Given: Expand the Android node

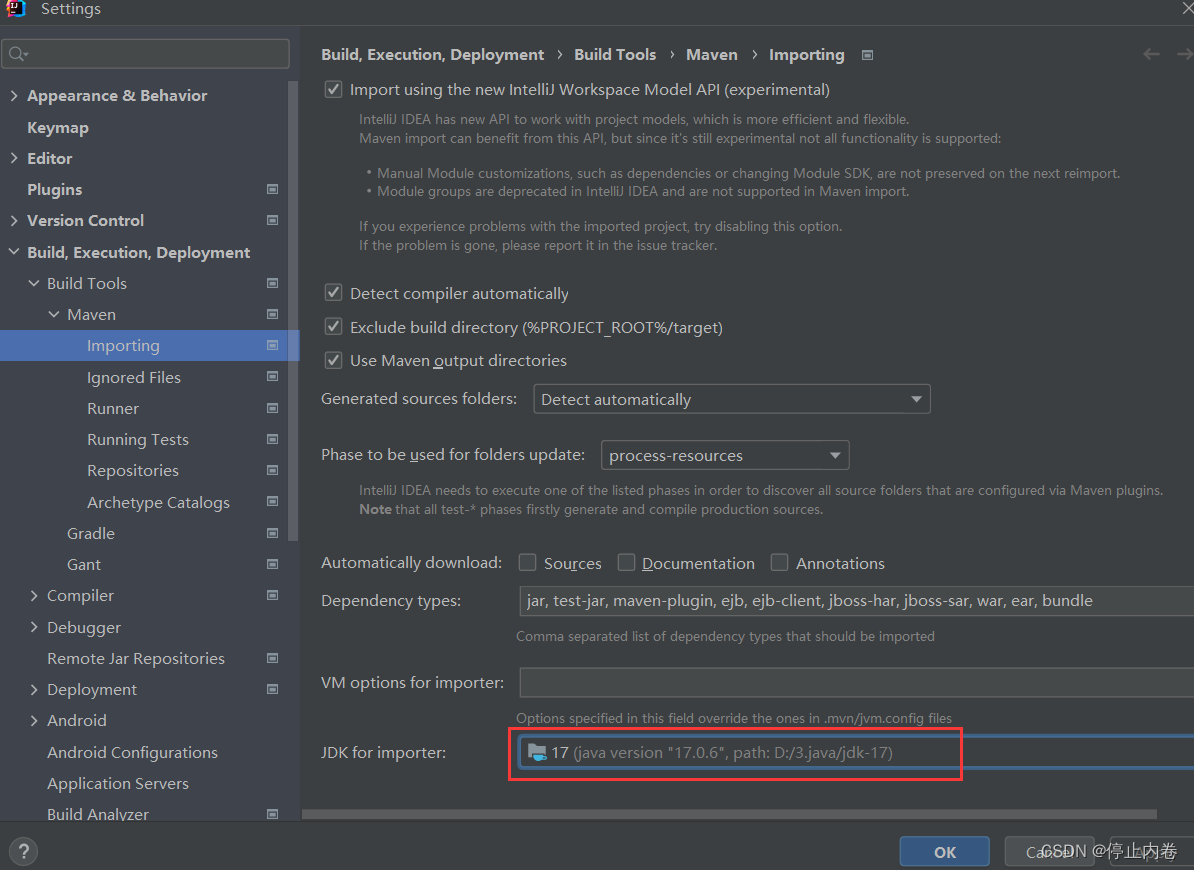Looking at the screenshot, I should click(x=34, y=720).
